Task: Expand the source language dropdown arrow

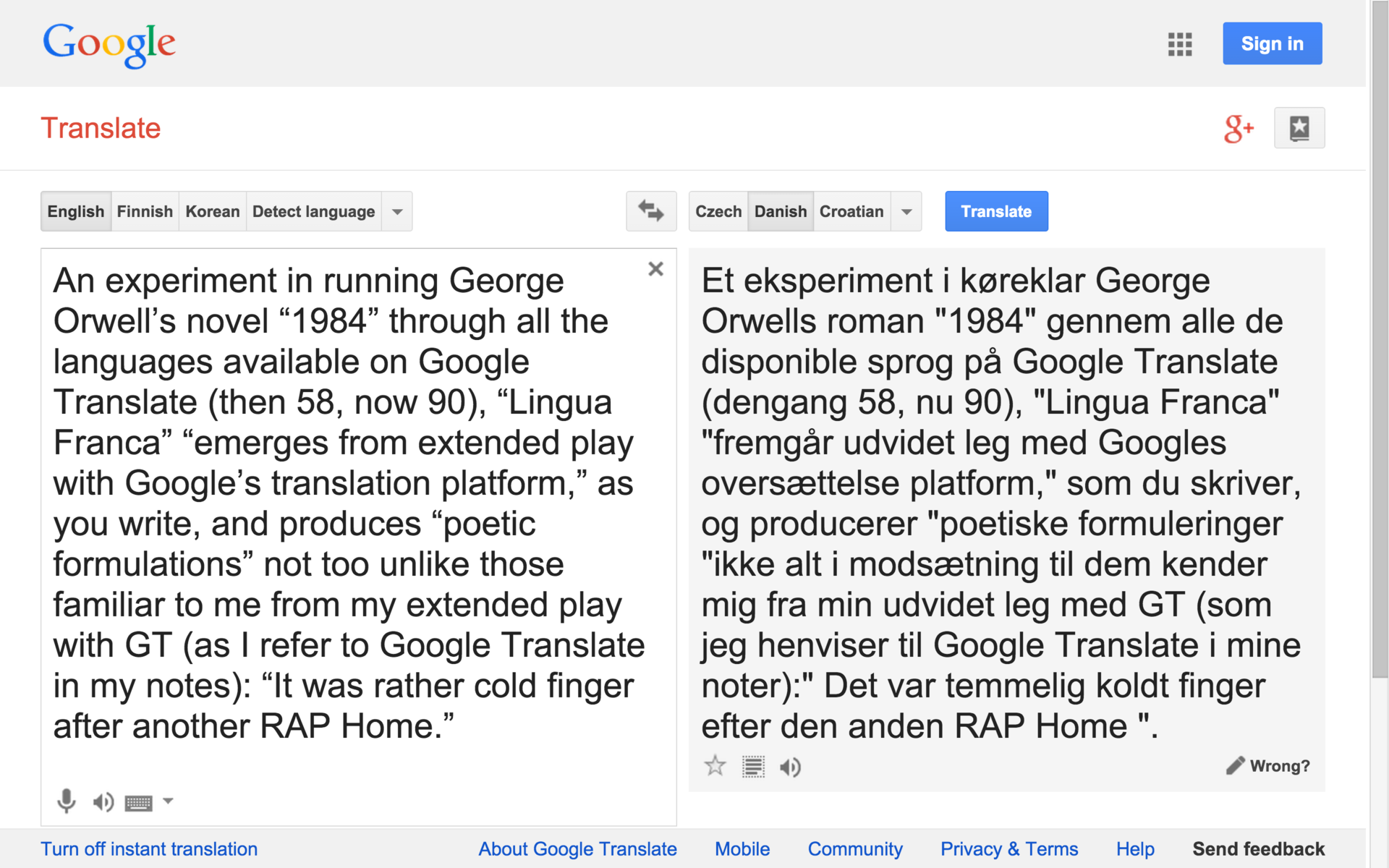Action: 397,211
